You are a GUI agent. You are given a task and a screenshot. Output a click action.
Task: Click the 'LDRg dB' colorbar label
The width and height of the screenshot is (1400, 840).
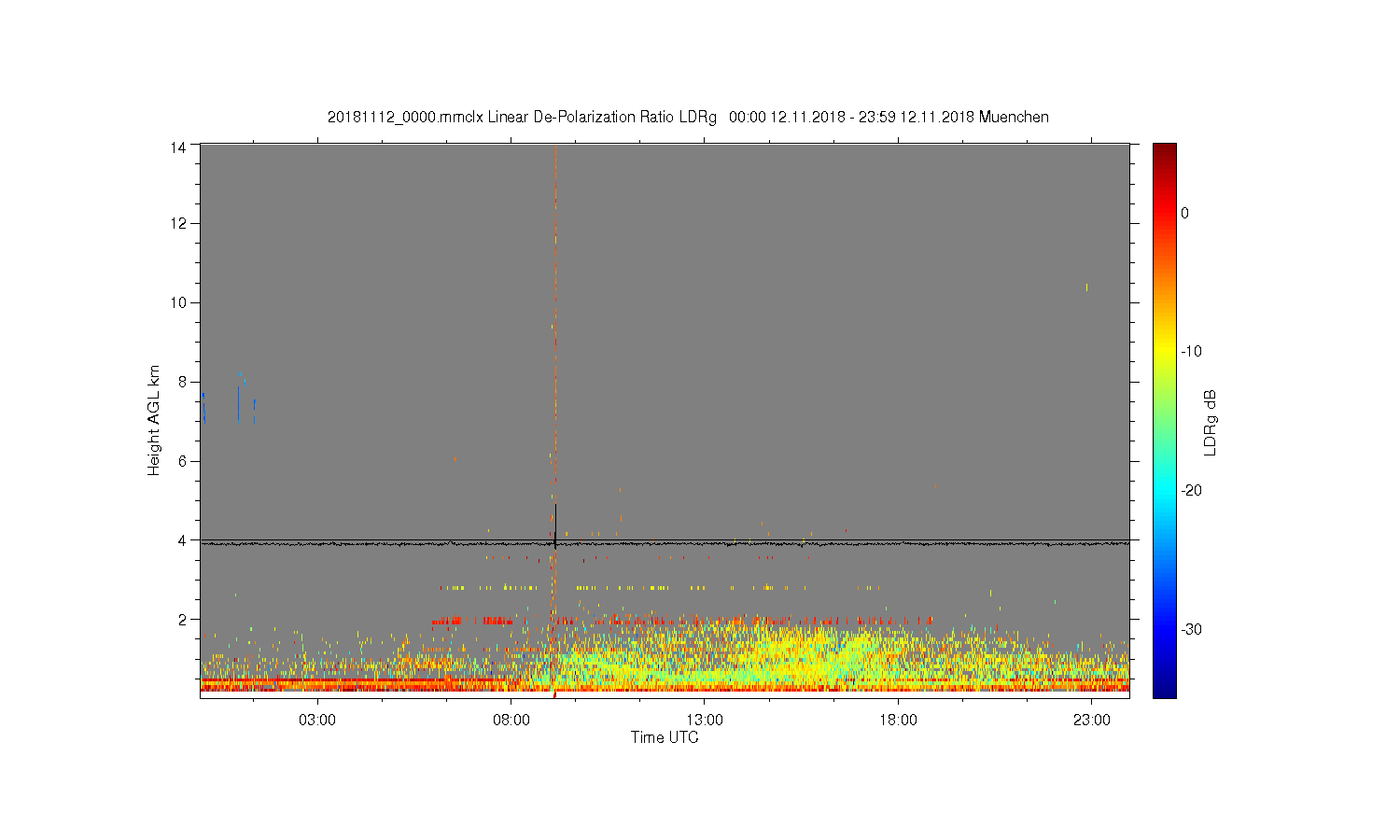pyautogui.click(x=1211, y=422)
